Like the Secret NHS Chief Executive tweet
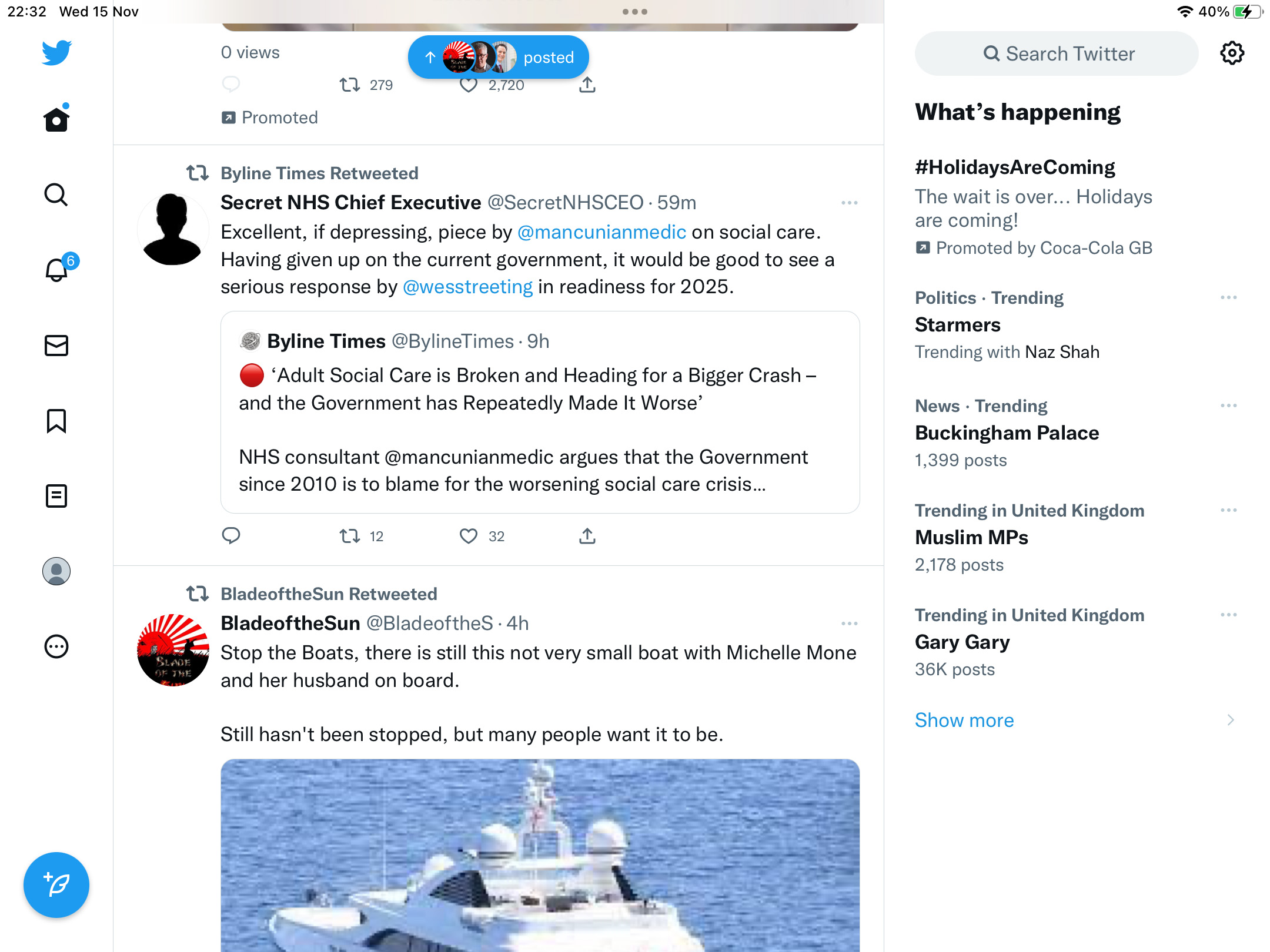 469,536
